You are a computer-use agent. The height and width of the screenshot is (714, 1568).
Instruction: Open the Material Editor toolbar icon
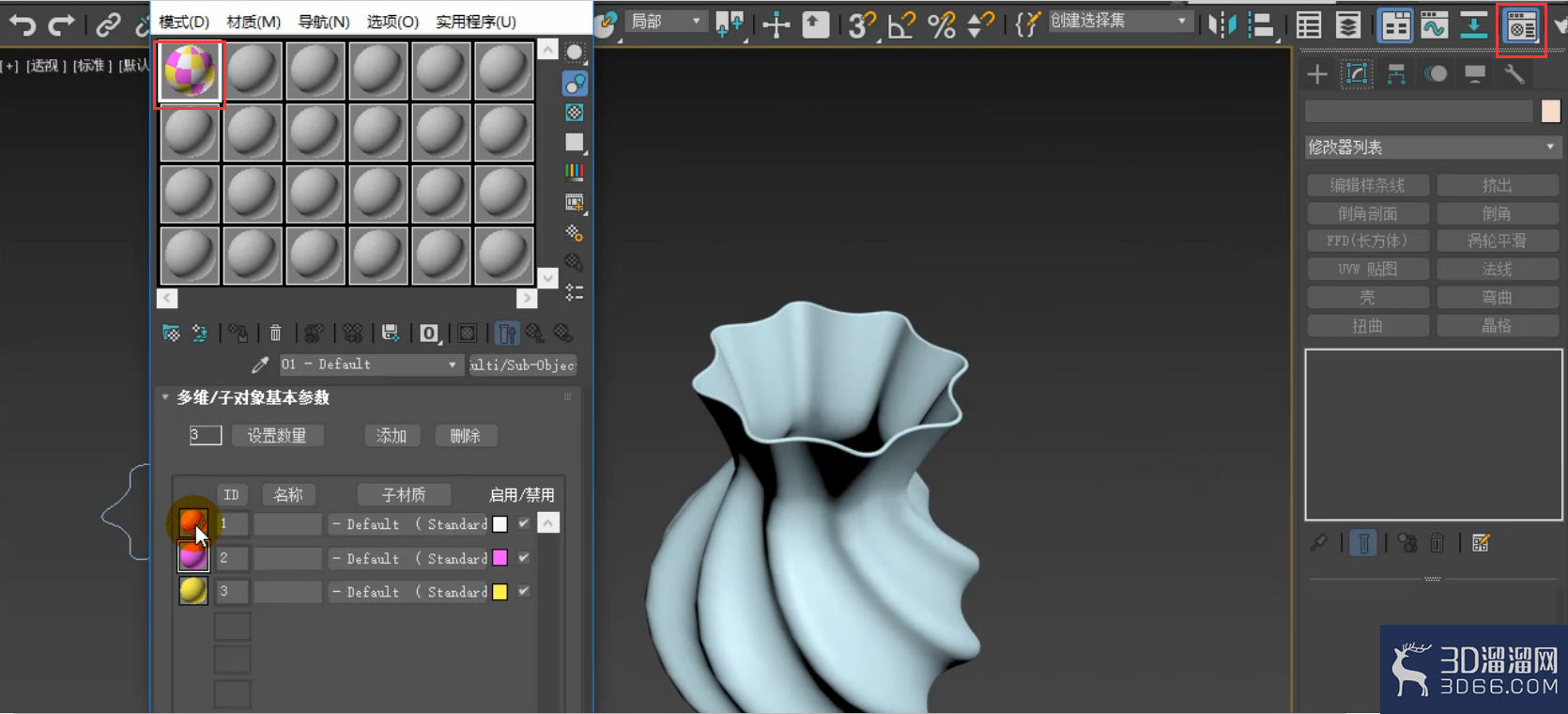pyautogui.click(x=1521, y=27)
